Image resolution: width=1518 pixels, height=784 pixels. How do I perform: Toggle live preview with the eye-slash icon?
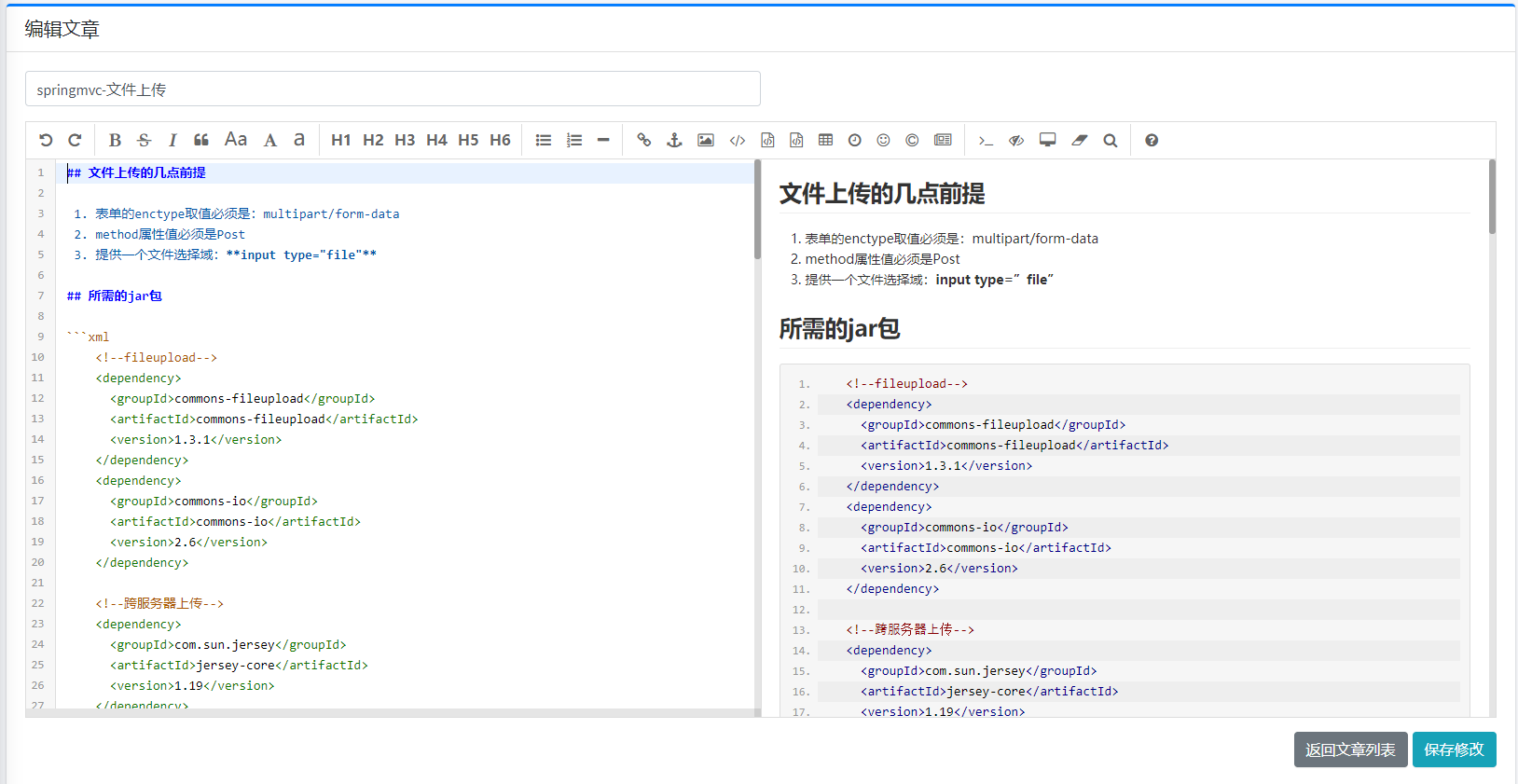1016,140
